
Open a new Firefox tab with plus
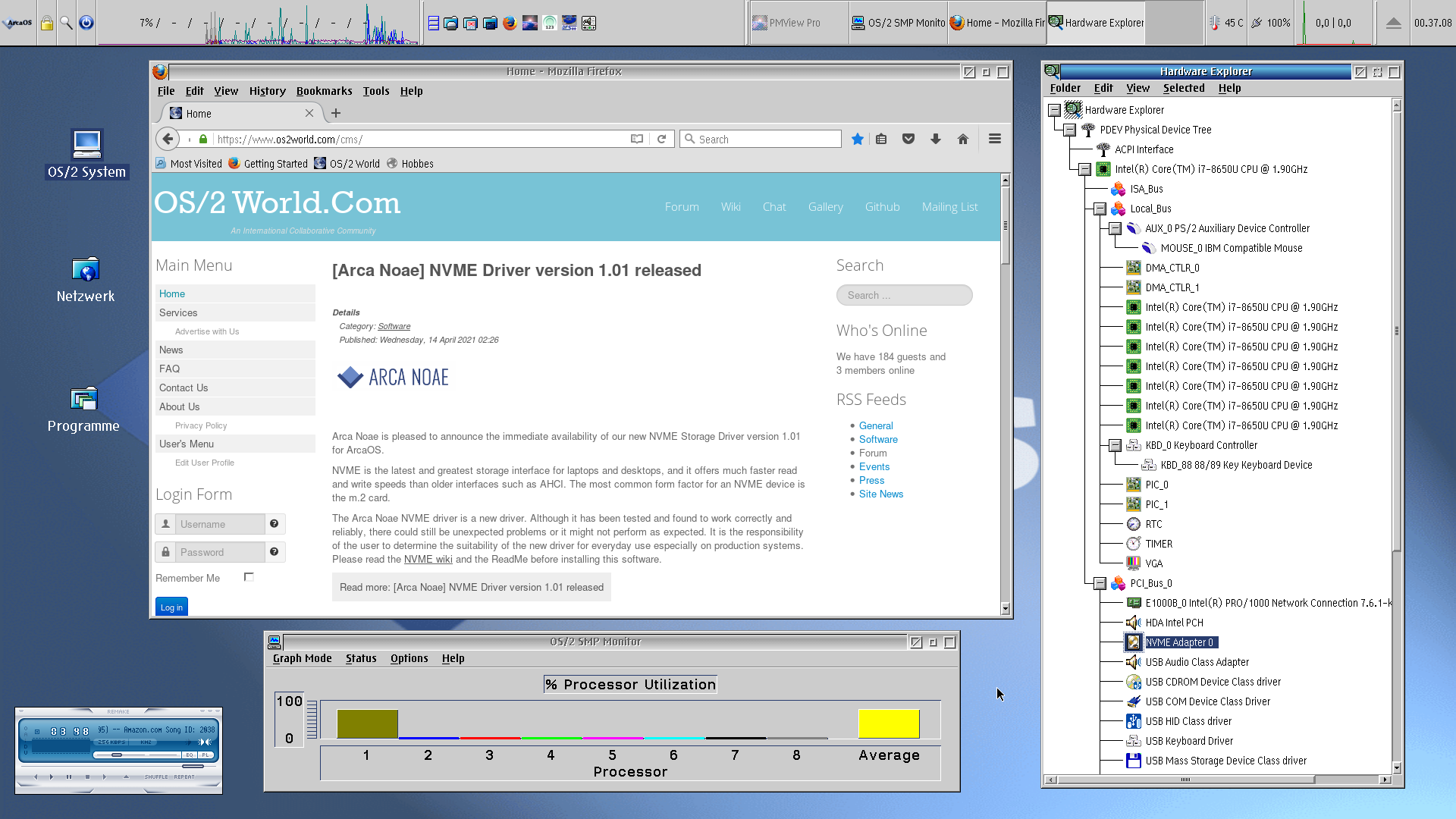click(336, 113)
